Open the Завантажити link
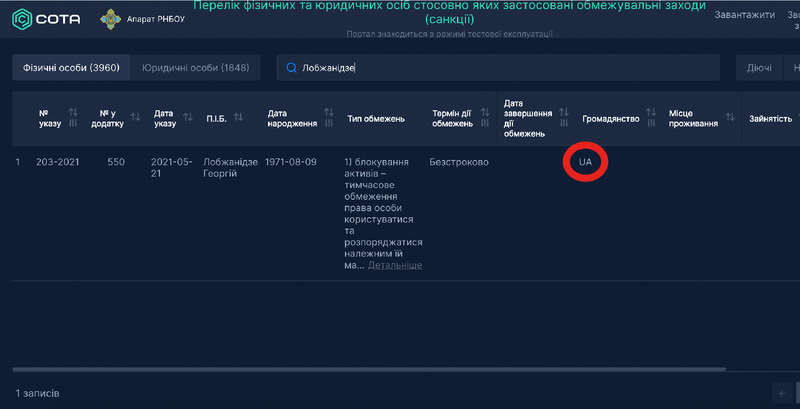 click(x=745, y=15)
